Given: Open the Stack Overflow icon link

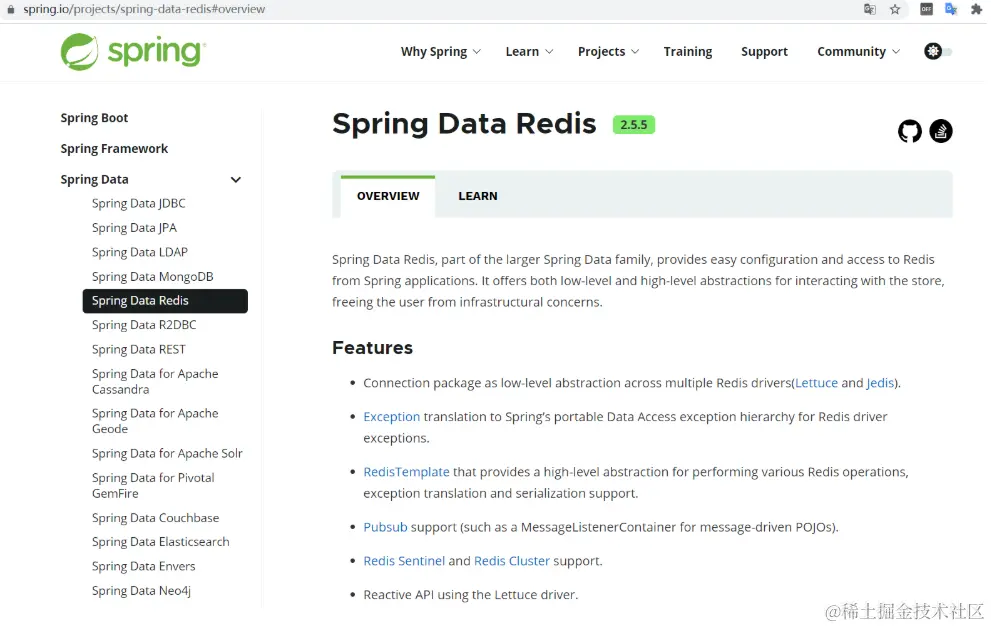Looking at the screenshot, I should click(x=940, y=131).
